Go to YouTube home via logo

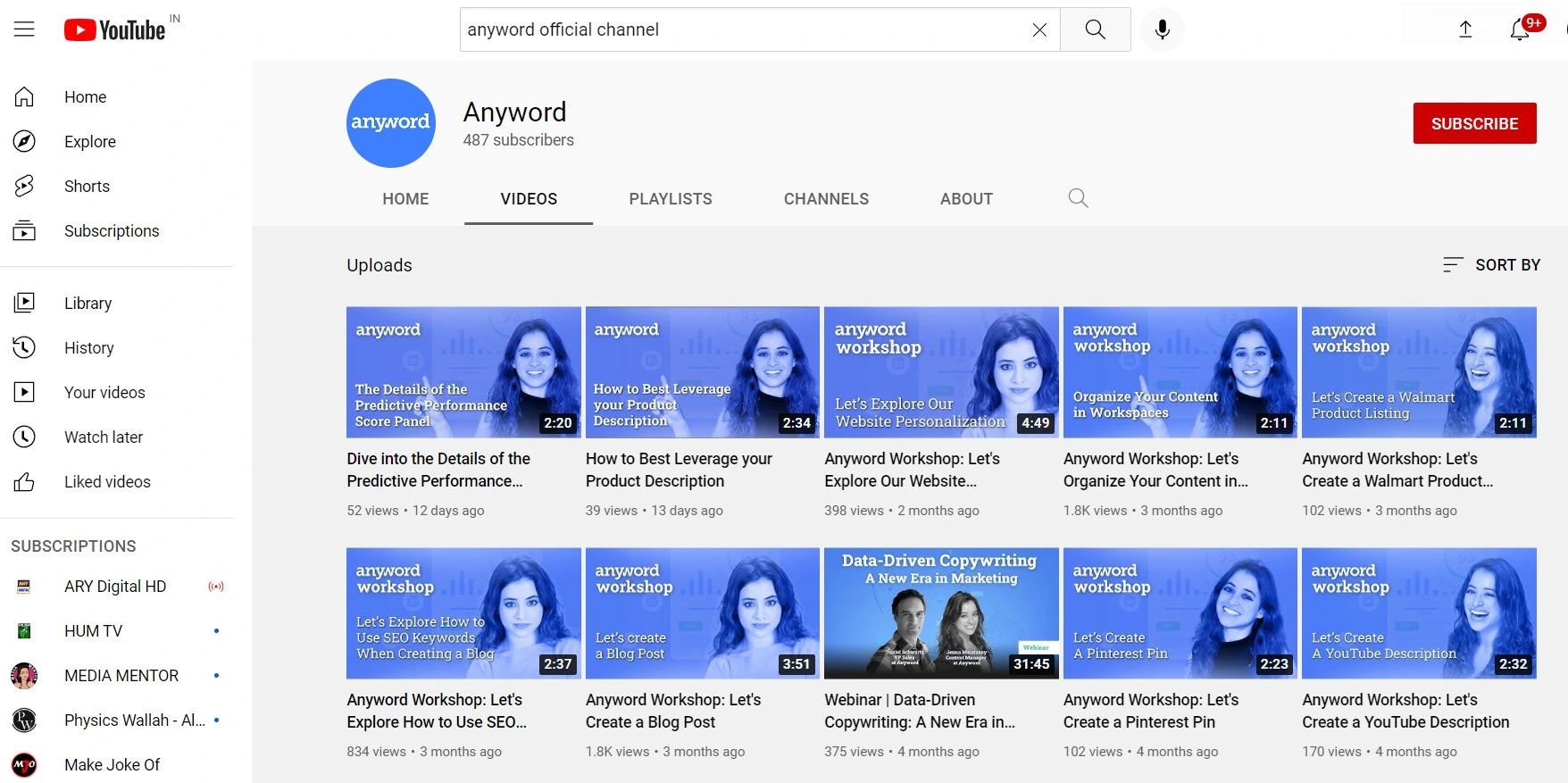tap(114, 29)
